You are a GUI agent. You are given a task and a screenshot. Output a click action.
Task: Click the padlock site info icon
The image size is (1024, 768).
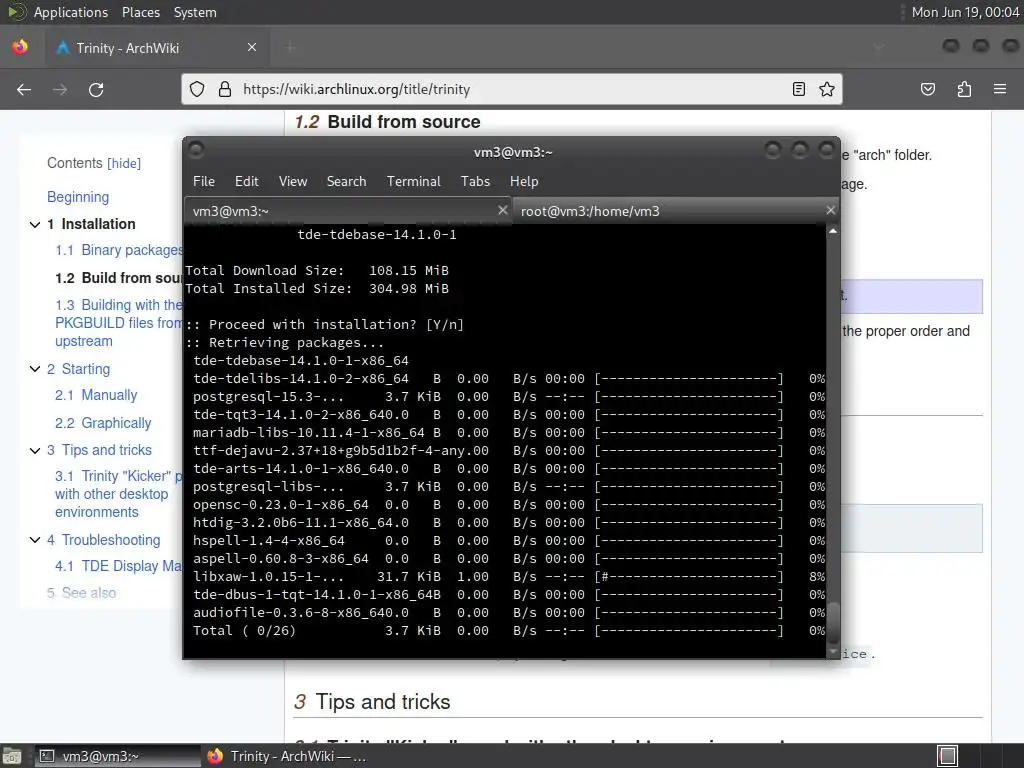point(225,89)
